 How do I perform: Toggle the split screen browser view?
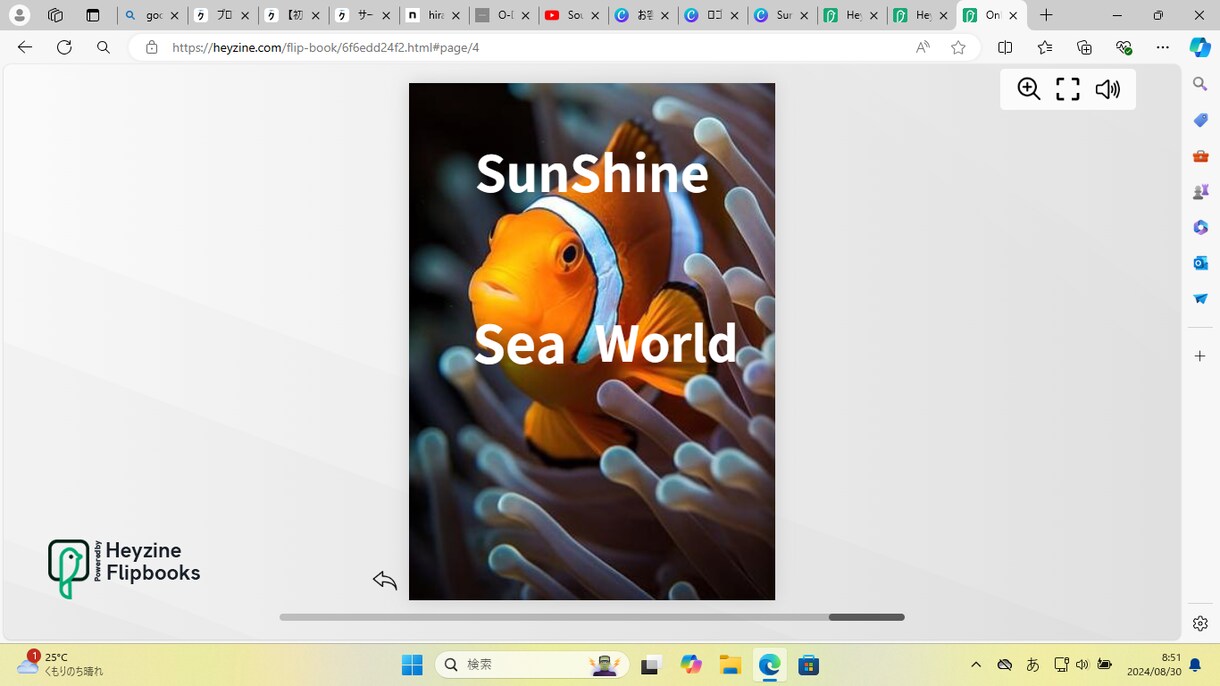tap(1005, 47)
